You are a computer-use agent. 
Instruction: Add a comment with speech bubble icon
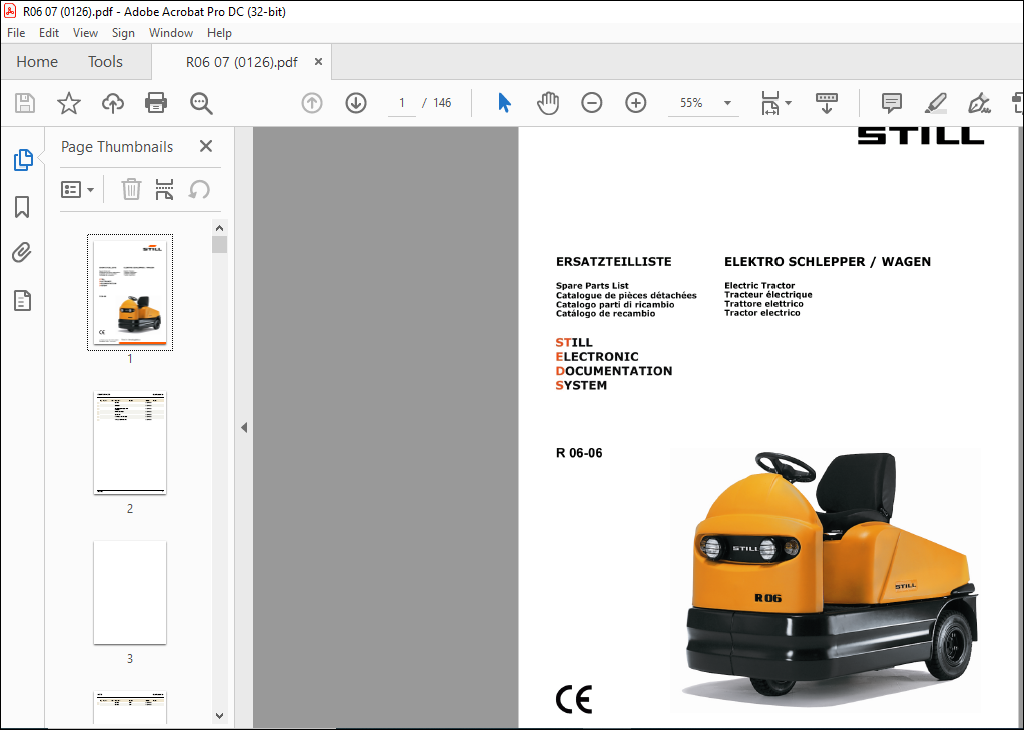891,103
